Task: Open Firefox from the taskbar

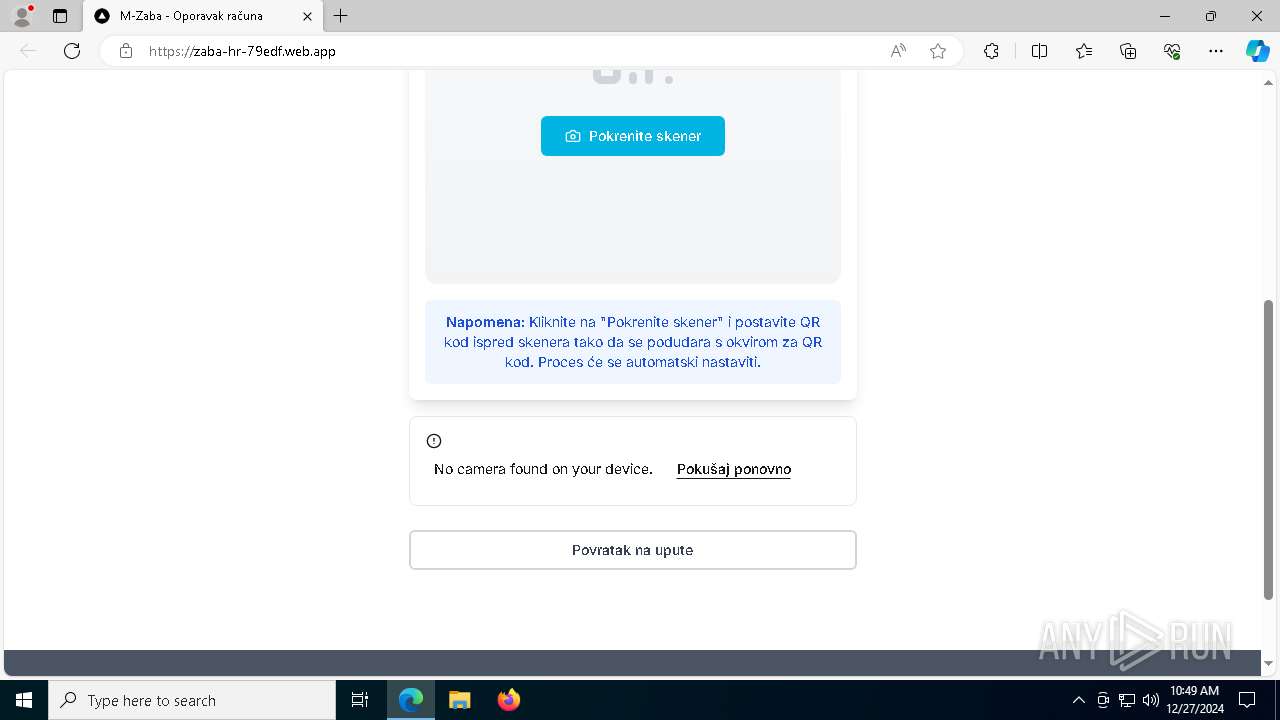Action: click(509, 700)
